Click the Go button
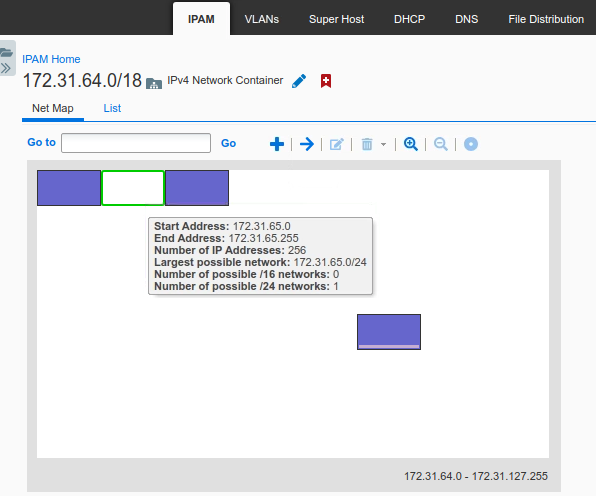596x496 pixels. pyautogui.click(x=228, y=143)
